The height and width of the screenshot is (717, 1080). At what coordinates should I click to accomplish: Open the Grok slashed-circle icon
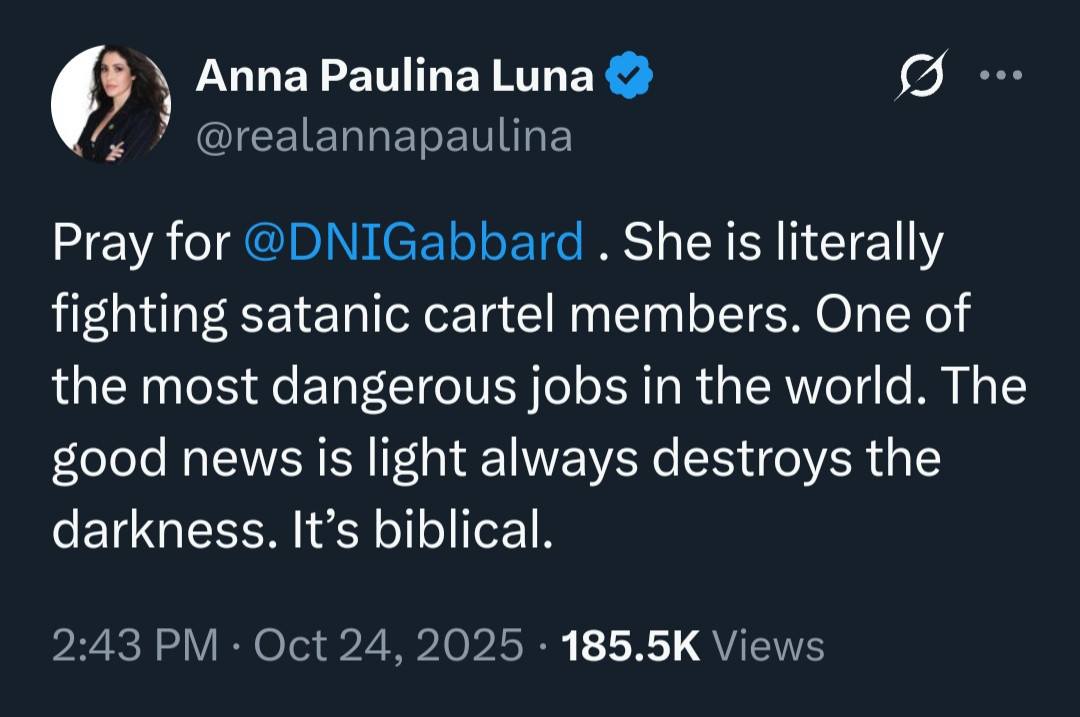[x=919, y=78]
